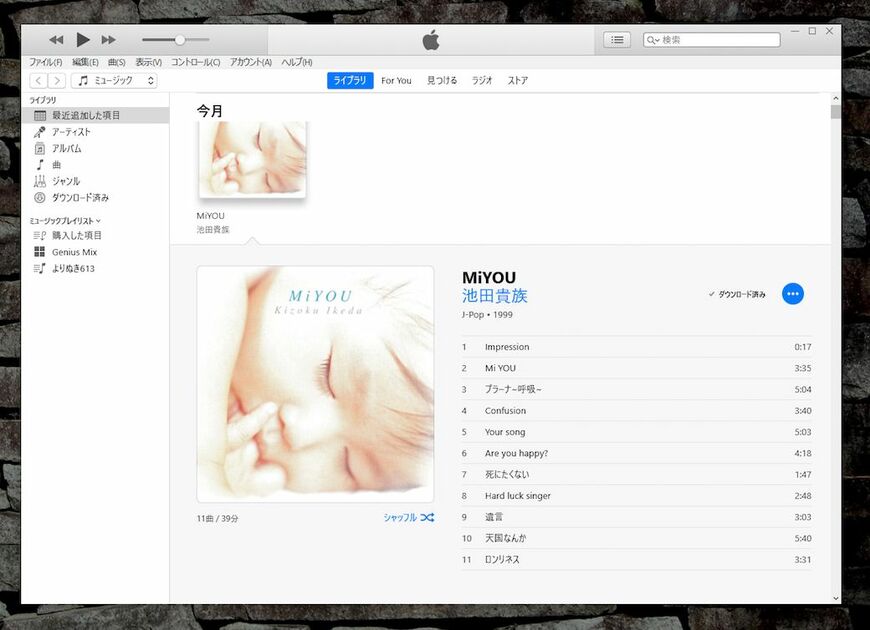Image resolution: width=870 pixels, height=630 pixels.
Task: Switch to the ラジオ tab
Action: [482, 80]
